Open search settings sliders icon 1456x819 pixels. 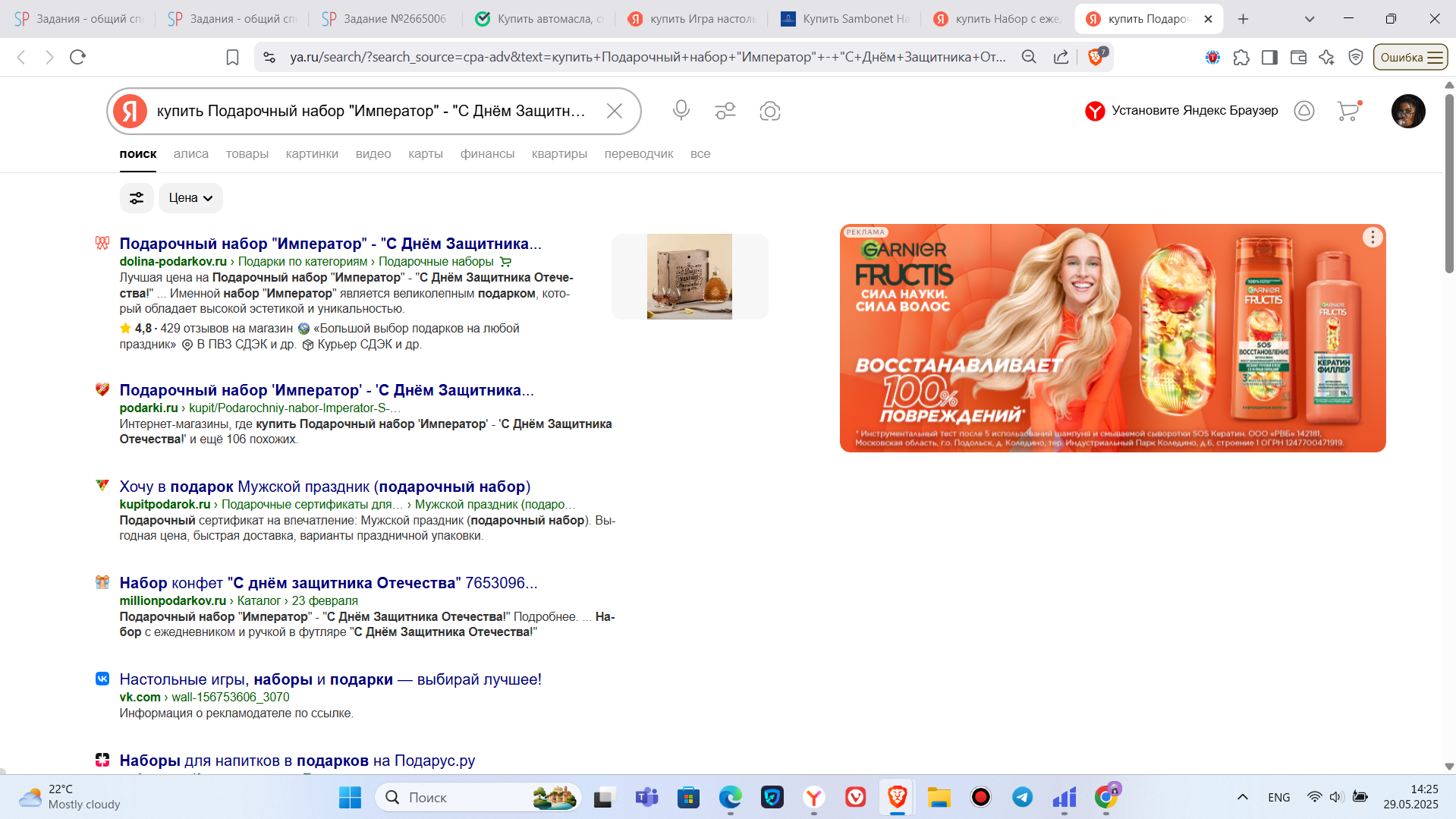pyautogui.click(x=725, y=111)
